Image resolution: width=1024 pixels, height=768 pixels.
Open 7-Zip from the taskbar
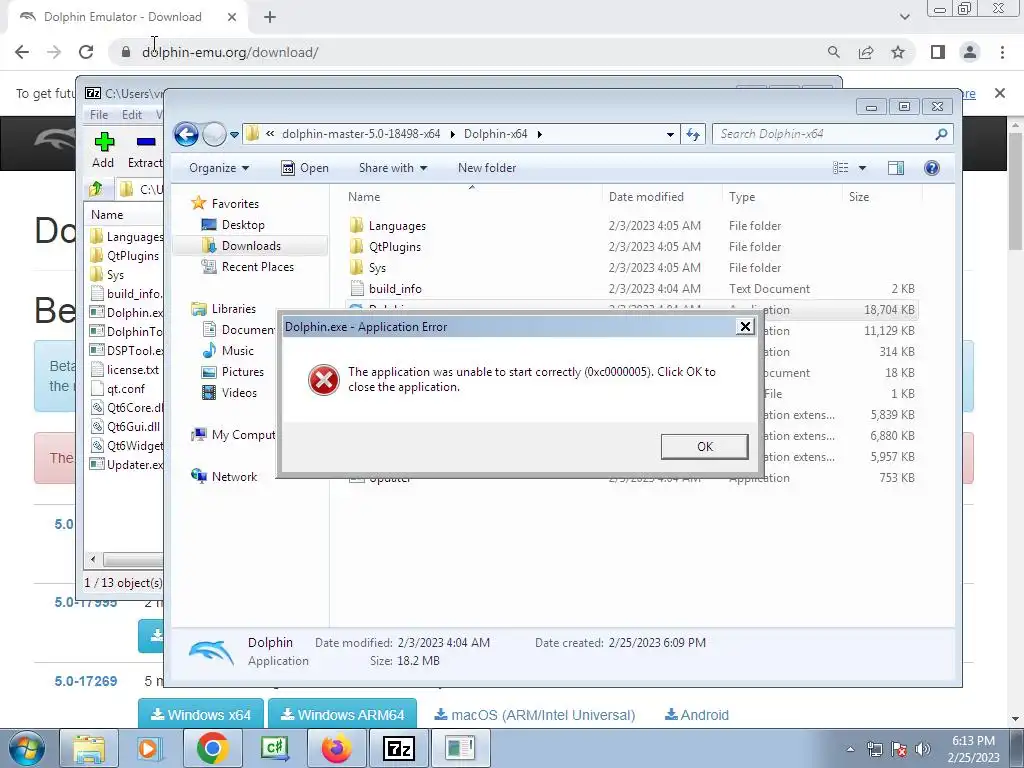tap(398, 748)
